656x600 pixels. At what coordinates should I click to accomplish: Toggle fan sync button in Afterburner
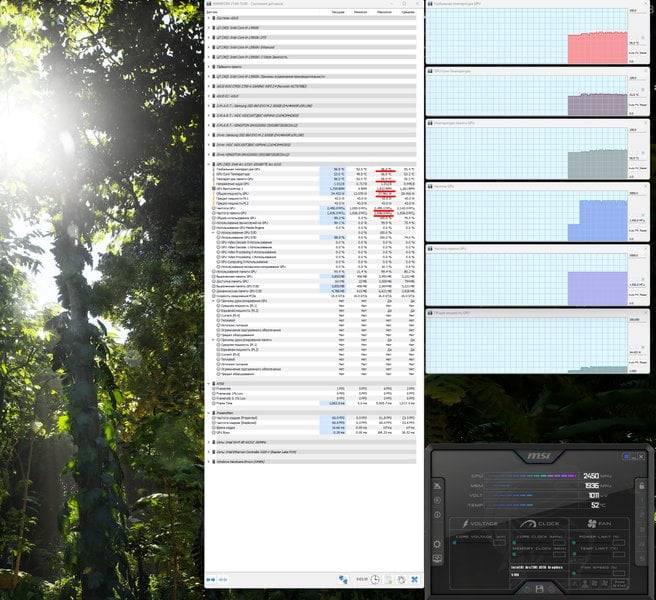[620, 583]
